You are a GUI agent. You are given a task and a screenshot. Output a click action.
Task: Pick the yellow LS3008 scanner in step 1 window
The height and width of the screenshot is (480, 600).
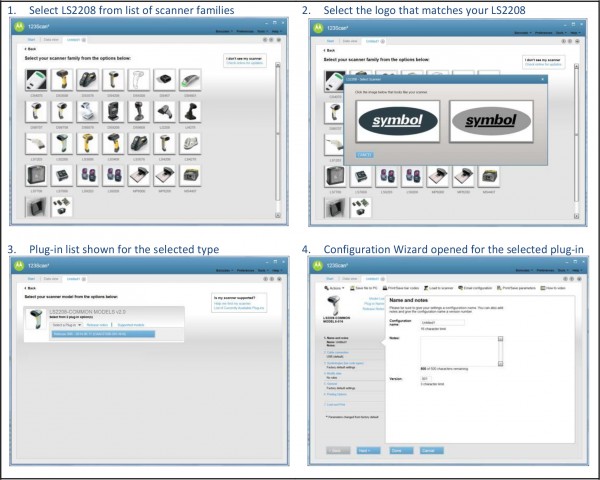click(88, 143)
